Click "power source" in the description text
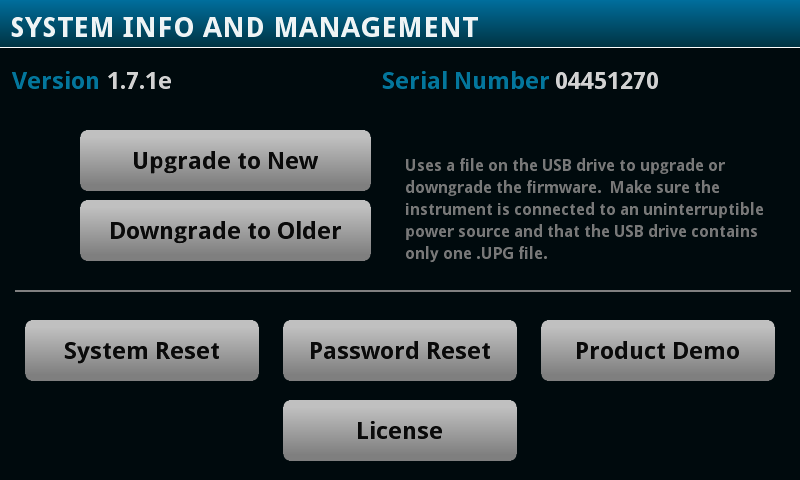Image resolution: width=800 pixels, height=480 pixels. 453,232
